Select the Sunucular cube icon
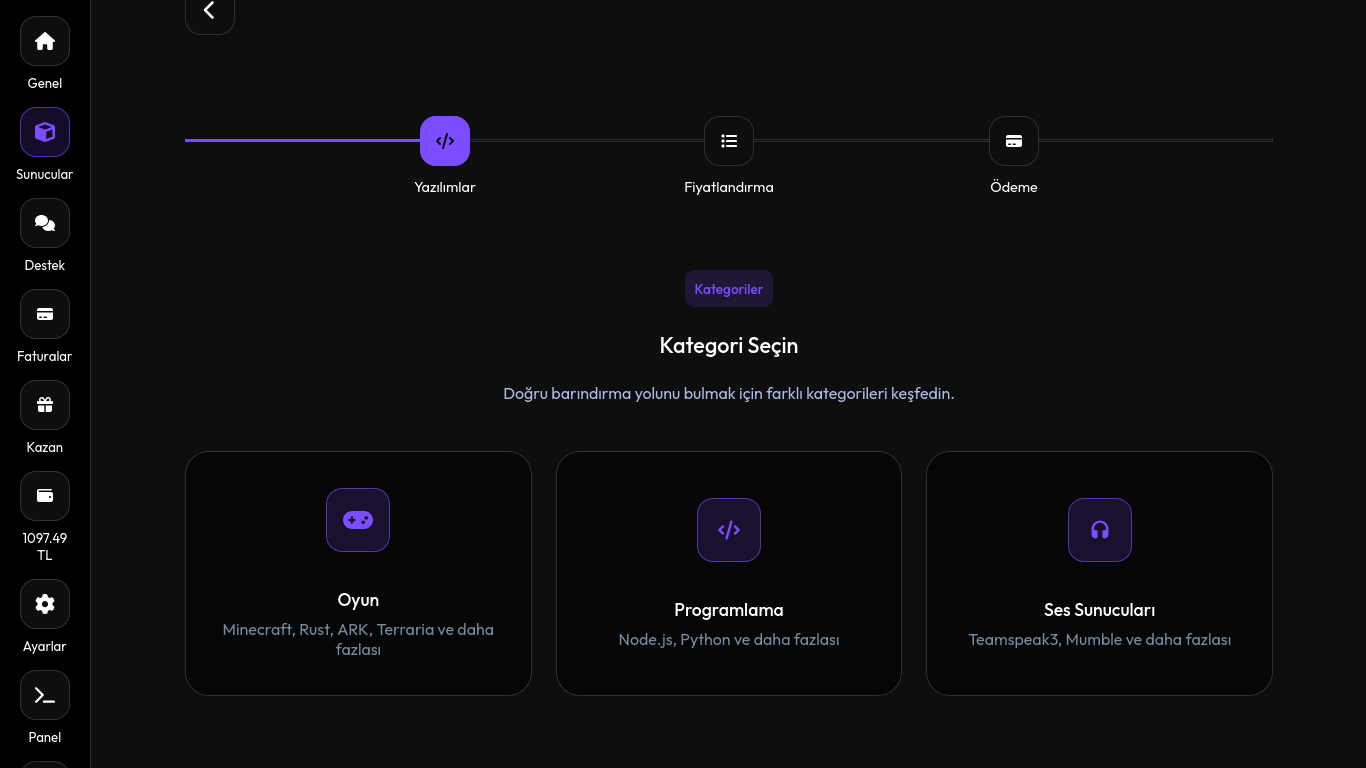Viewport: 1366px width, 768px height. click(x=45, y=132)
